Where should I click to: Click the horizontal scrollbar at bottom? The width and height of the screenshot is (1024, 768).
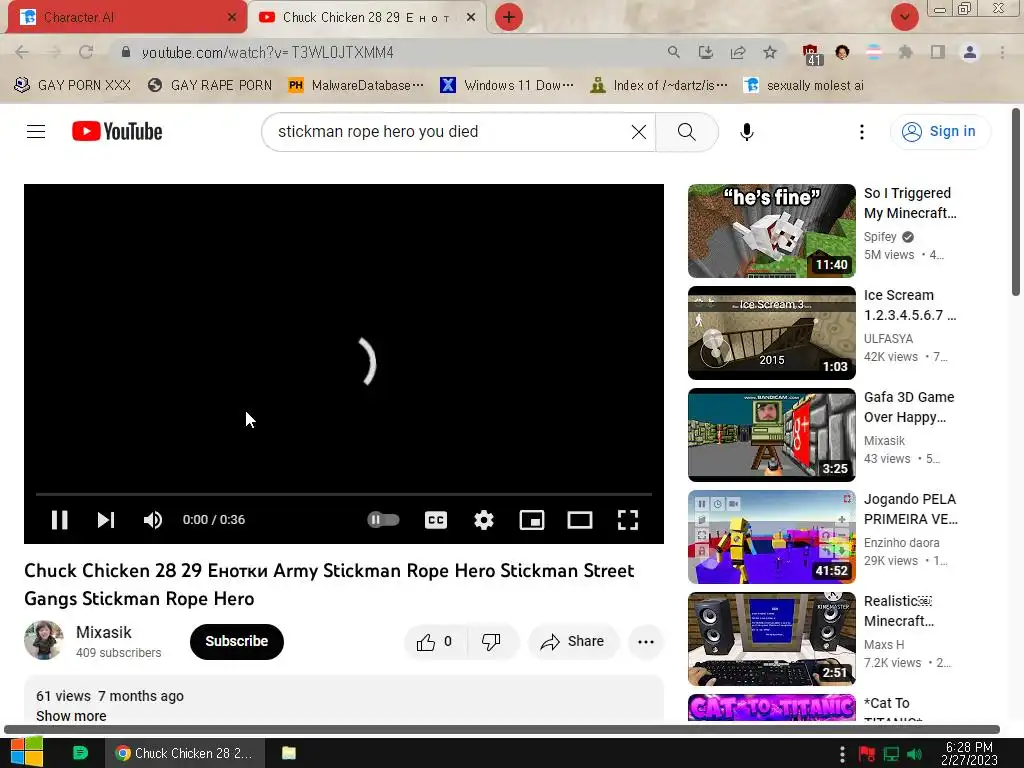point(502,729)
